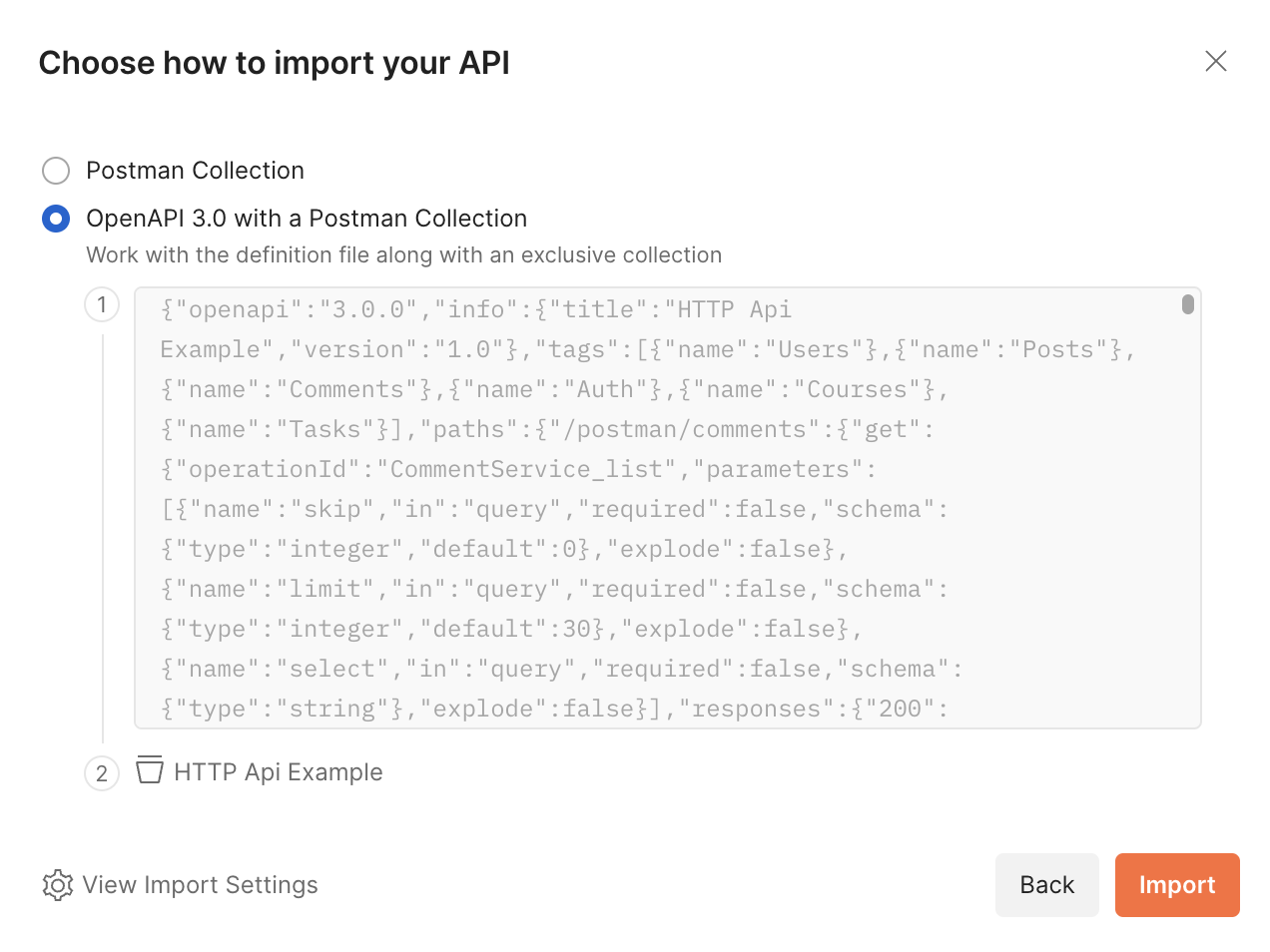Viewport: 1270px width, 952px height.
Task: Click the OpenAPI option description text
Action: coord(403,255)
